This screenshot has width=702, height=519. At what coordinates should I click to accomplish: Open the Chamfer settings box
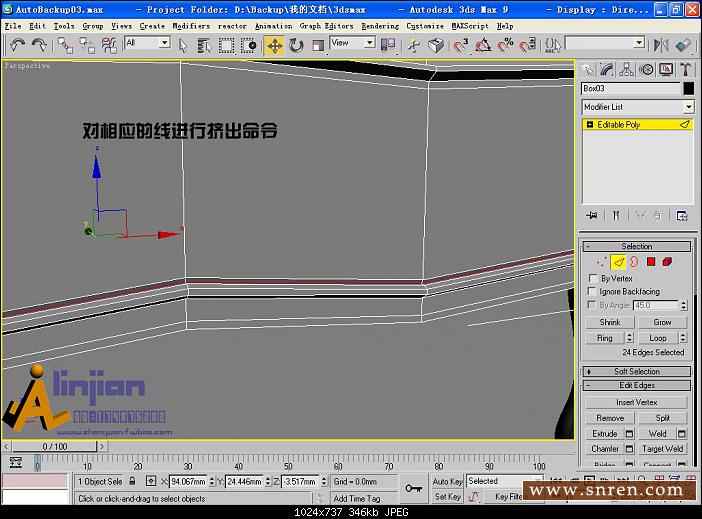point(629,449)
